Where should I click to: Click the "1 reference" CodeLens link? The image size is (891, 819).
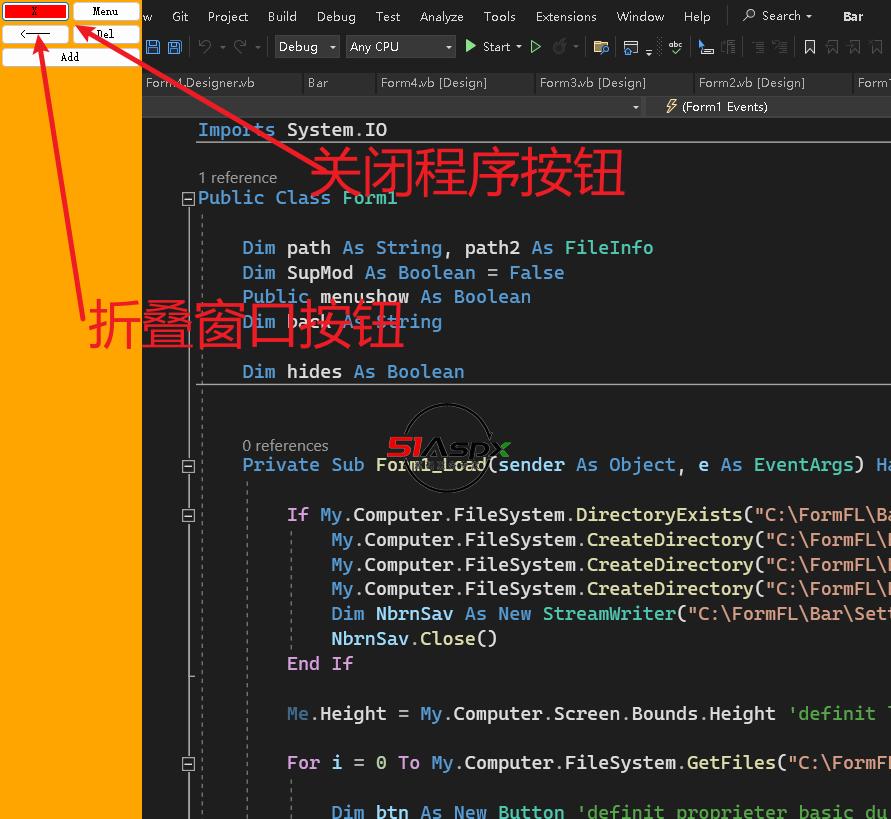pyautogui.click(x=238, y=178)
